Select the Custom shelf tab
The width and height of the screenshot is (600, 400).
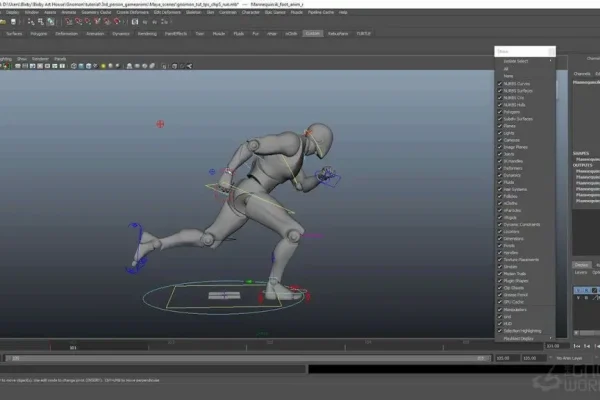point(312,32)
